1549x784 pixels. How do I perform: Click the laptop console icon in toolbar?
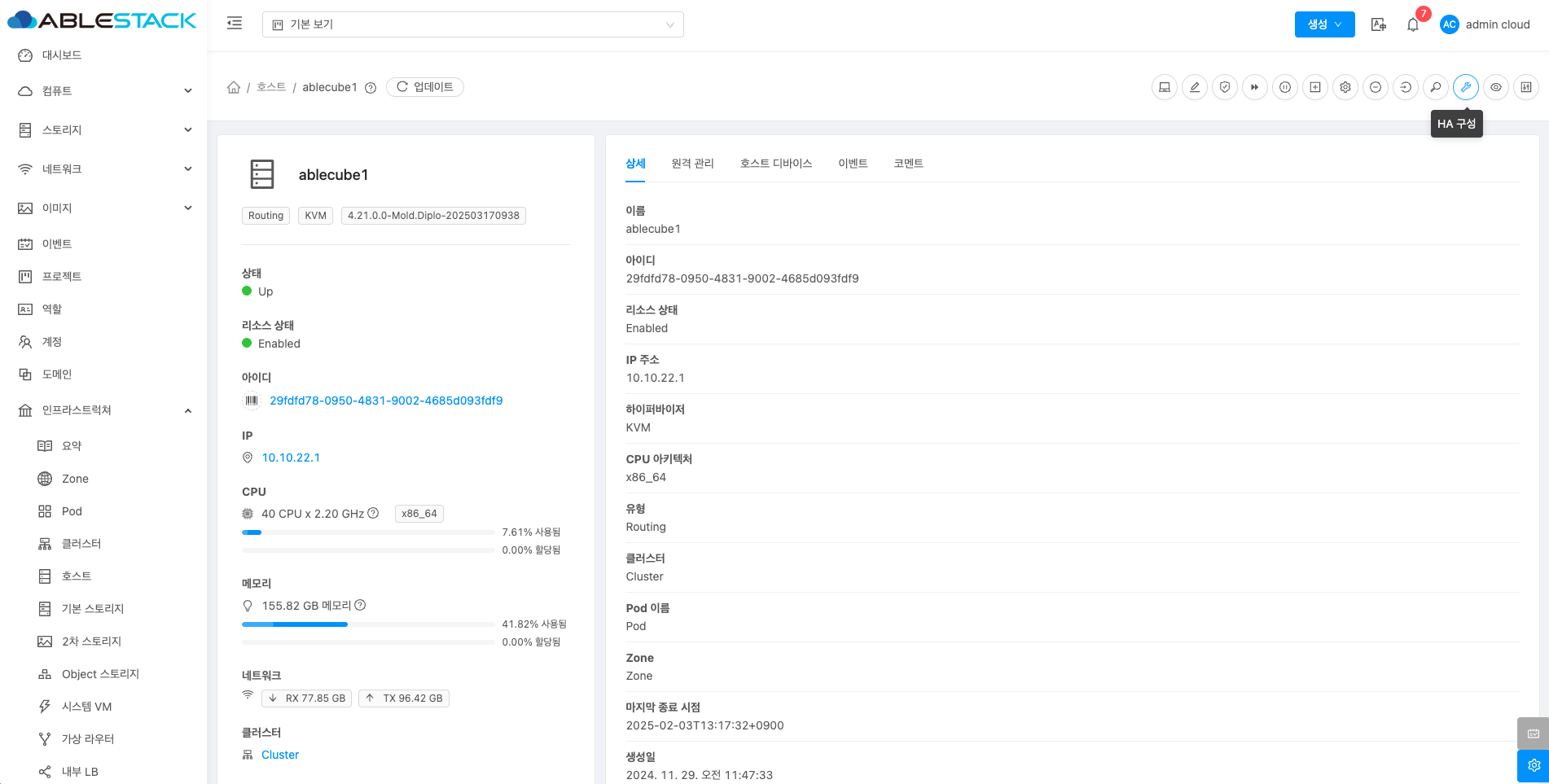pos(1165,87)
